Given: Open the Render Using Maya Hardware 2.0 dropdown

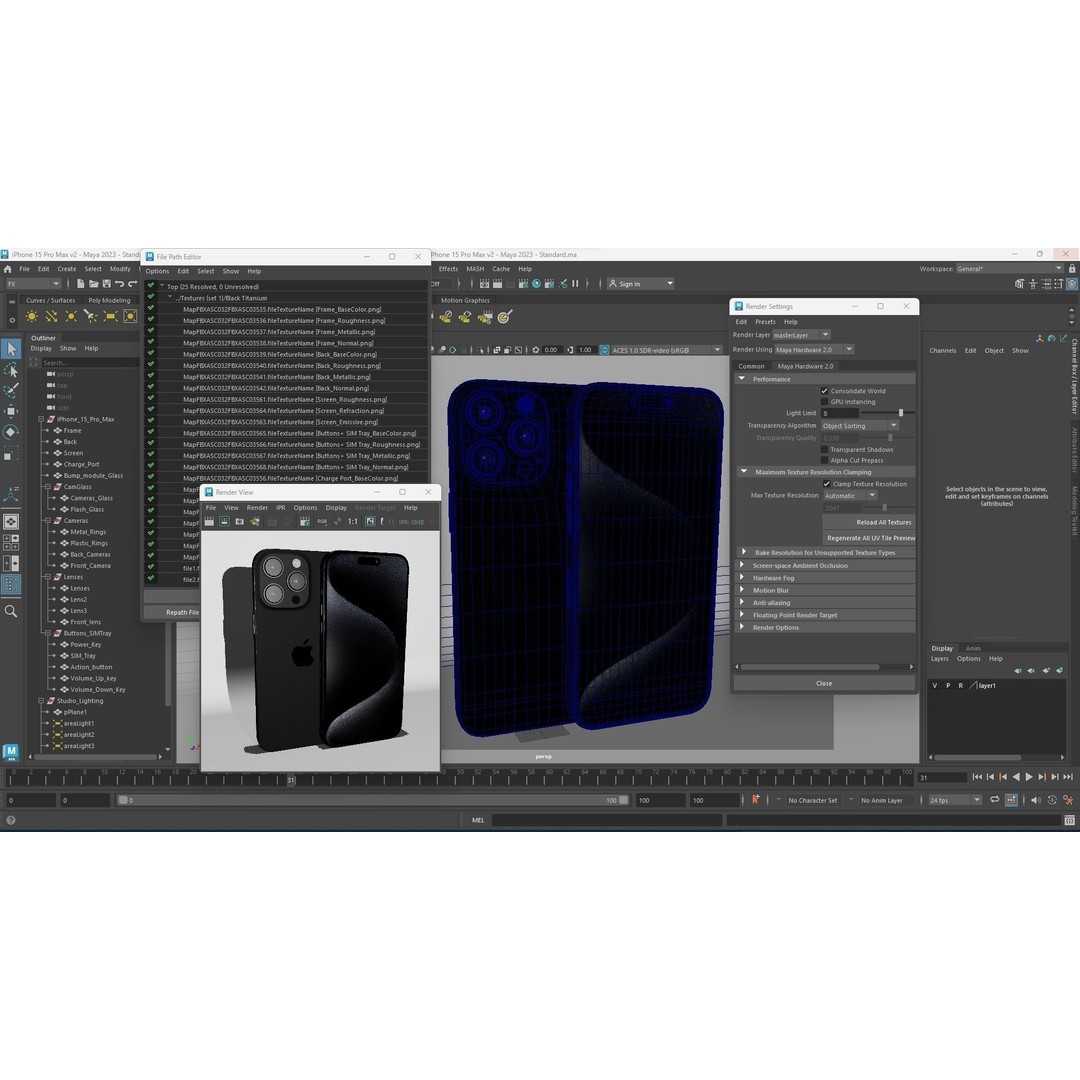Looking at the screenshot, I should (x=814, y=349).
